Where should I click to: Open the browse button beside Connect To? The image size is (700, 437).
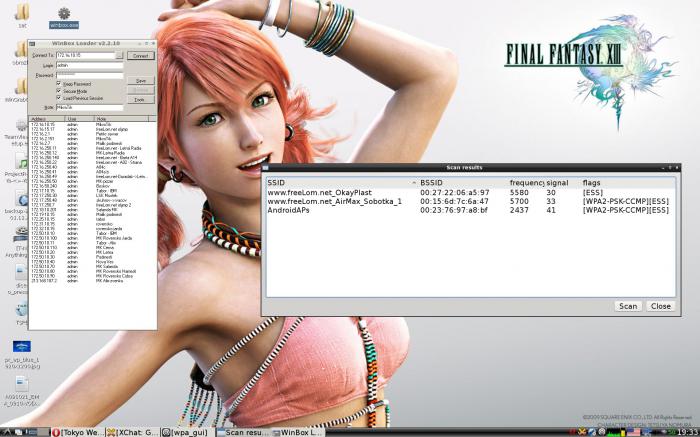[x=119, y=55]
